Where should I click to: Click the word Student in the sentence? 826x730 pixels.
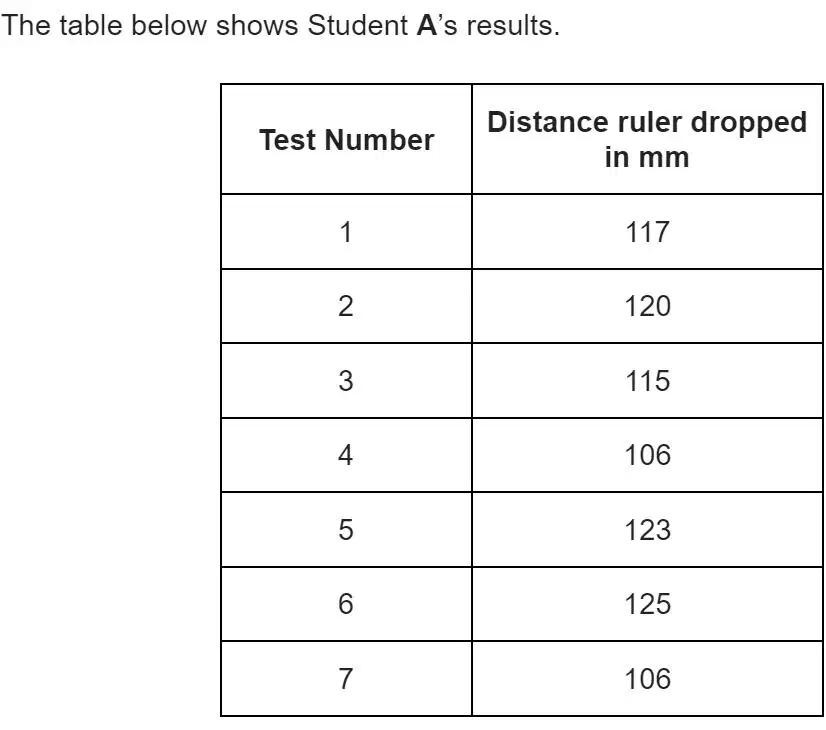(x=358, y=25)
